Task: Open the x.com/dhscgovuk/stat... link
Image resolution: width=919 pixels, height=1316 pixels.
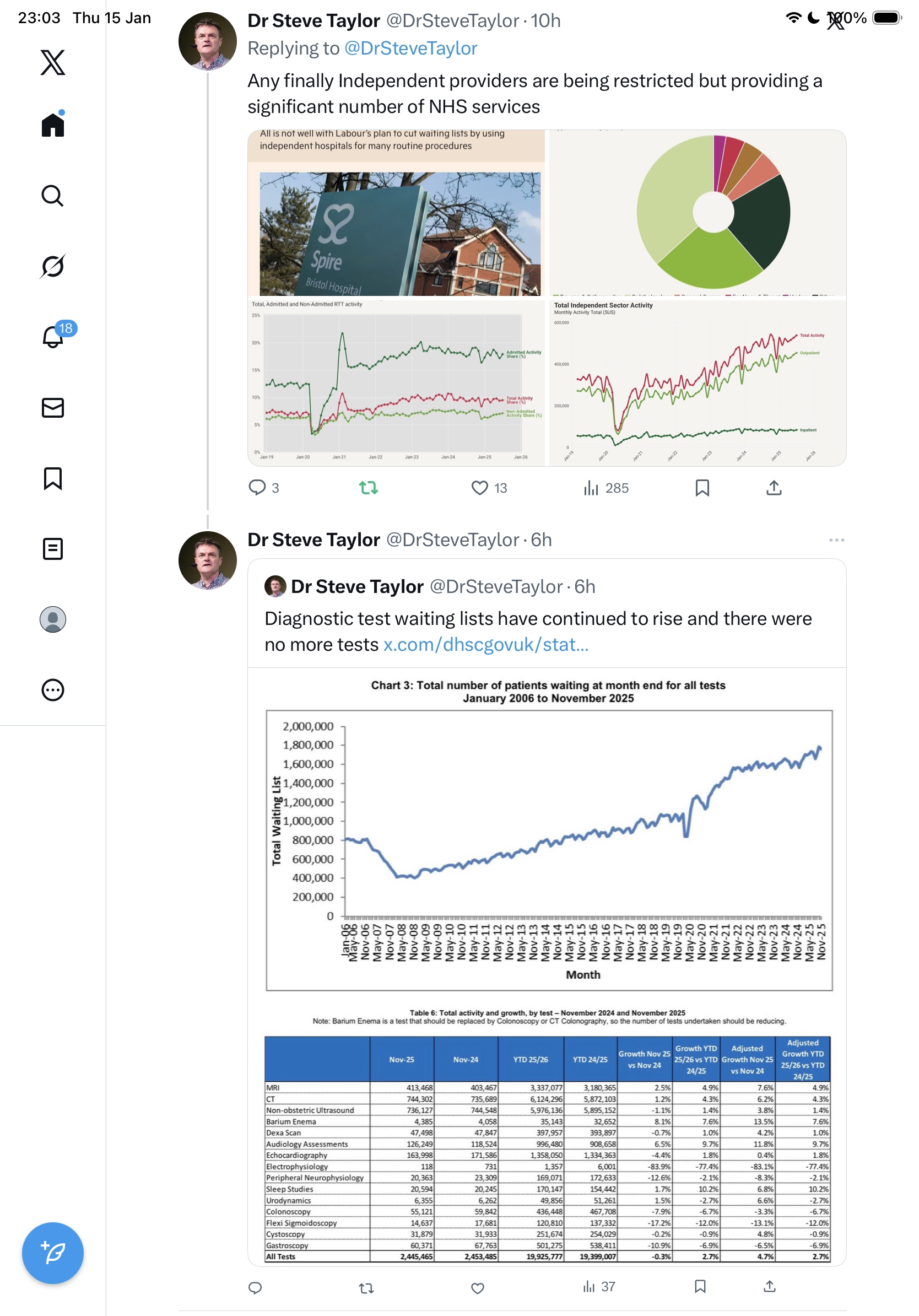Action: click(485, 645)
